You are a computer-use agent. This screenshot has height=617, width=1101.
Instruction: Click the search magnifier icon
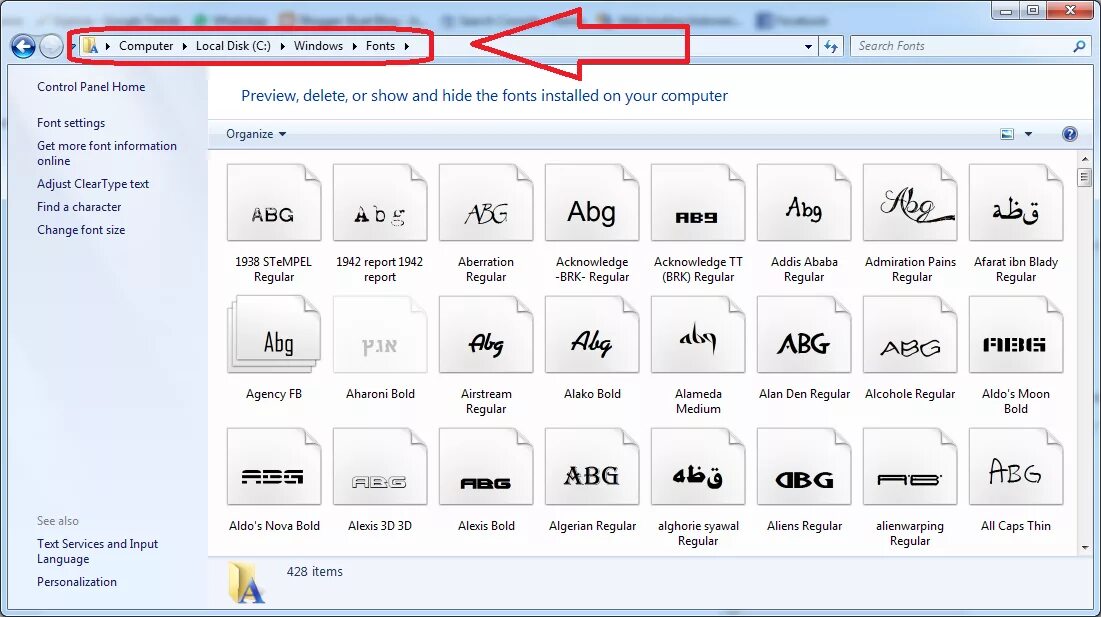[x=1079, y=46]
